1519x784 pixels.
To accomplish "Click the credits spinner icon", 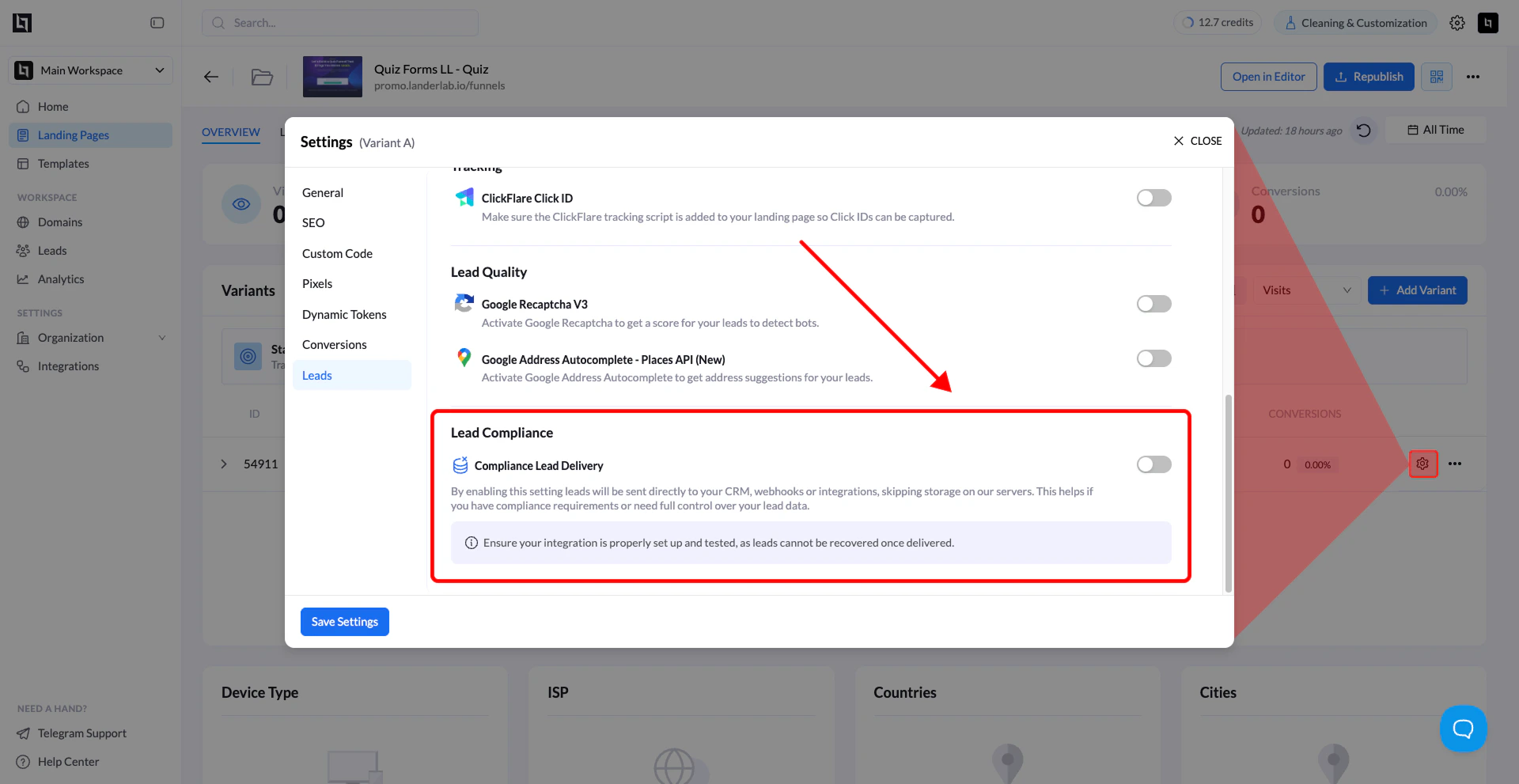I will tap(1188, 23).
